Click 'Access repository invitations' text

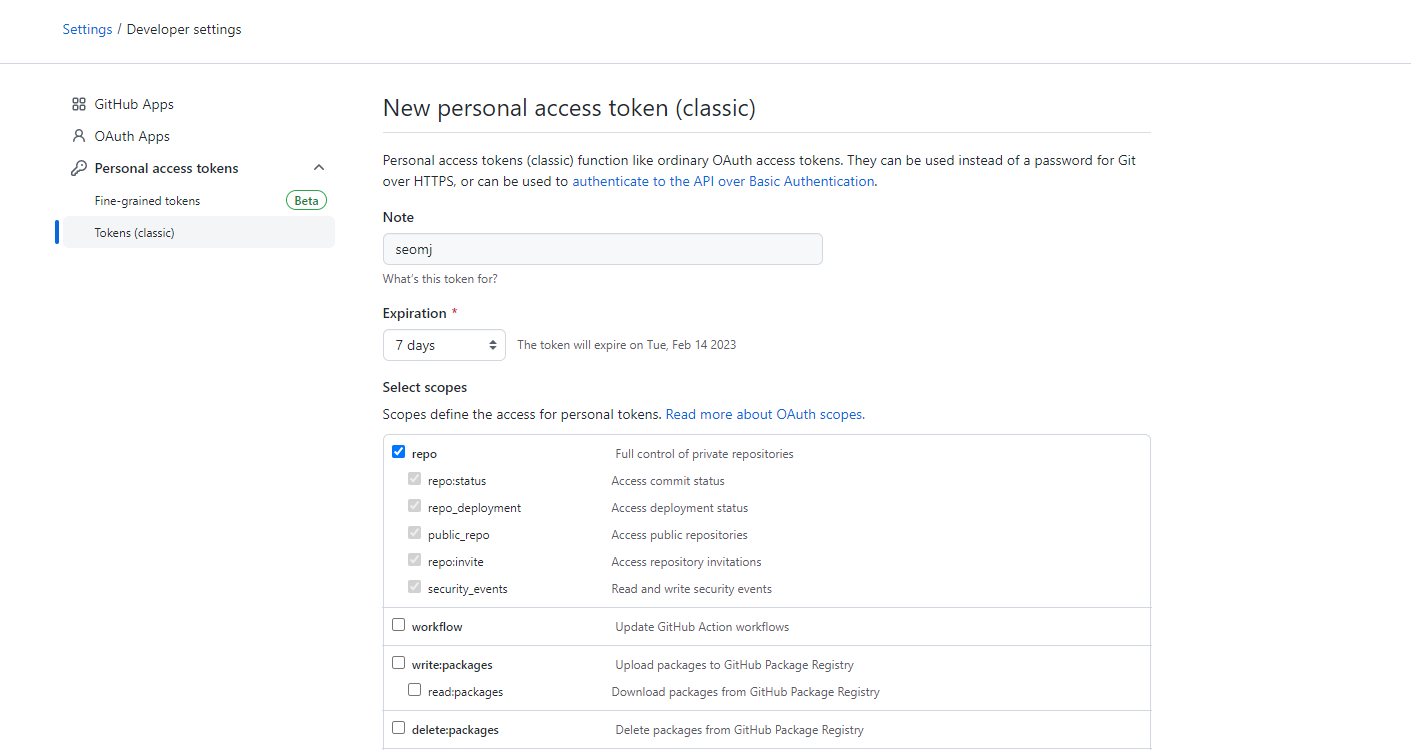click(686, 562)
